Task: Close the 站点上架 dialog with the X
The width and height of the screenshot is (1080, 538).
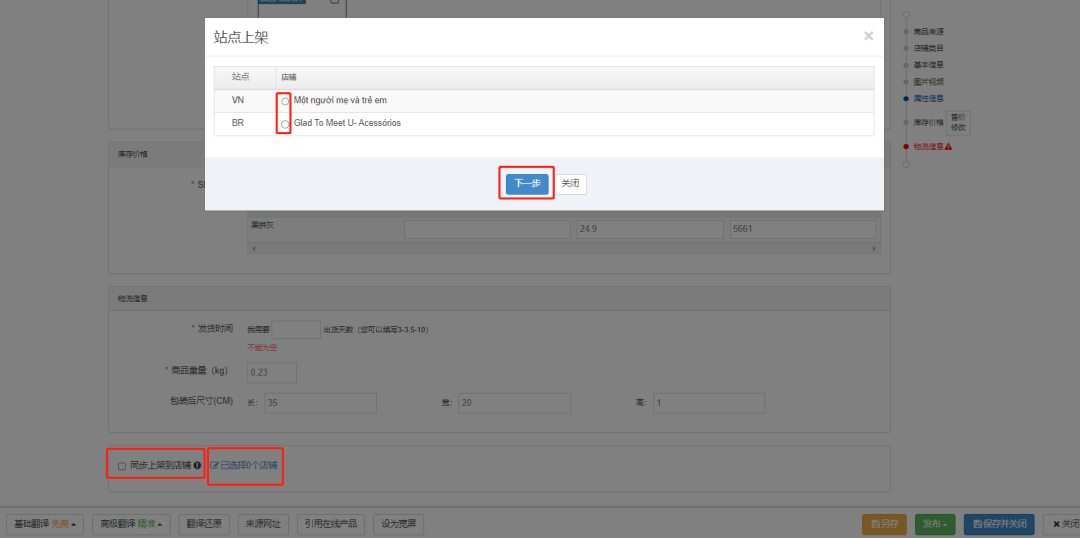Action: tap(868, 36)
